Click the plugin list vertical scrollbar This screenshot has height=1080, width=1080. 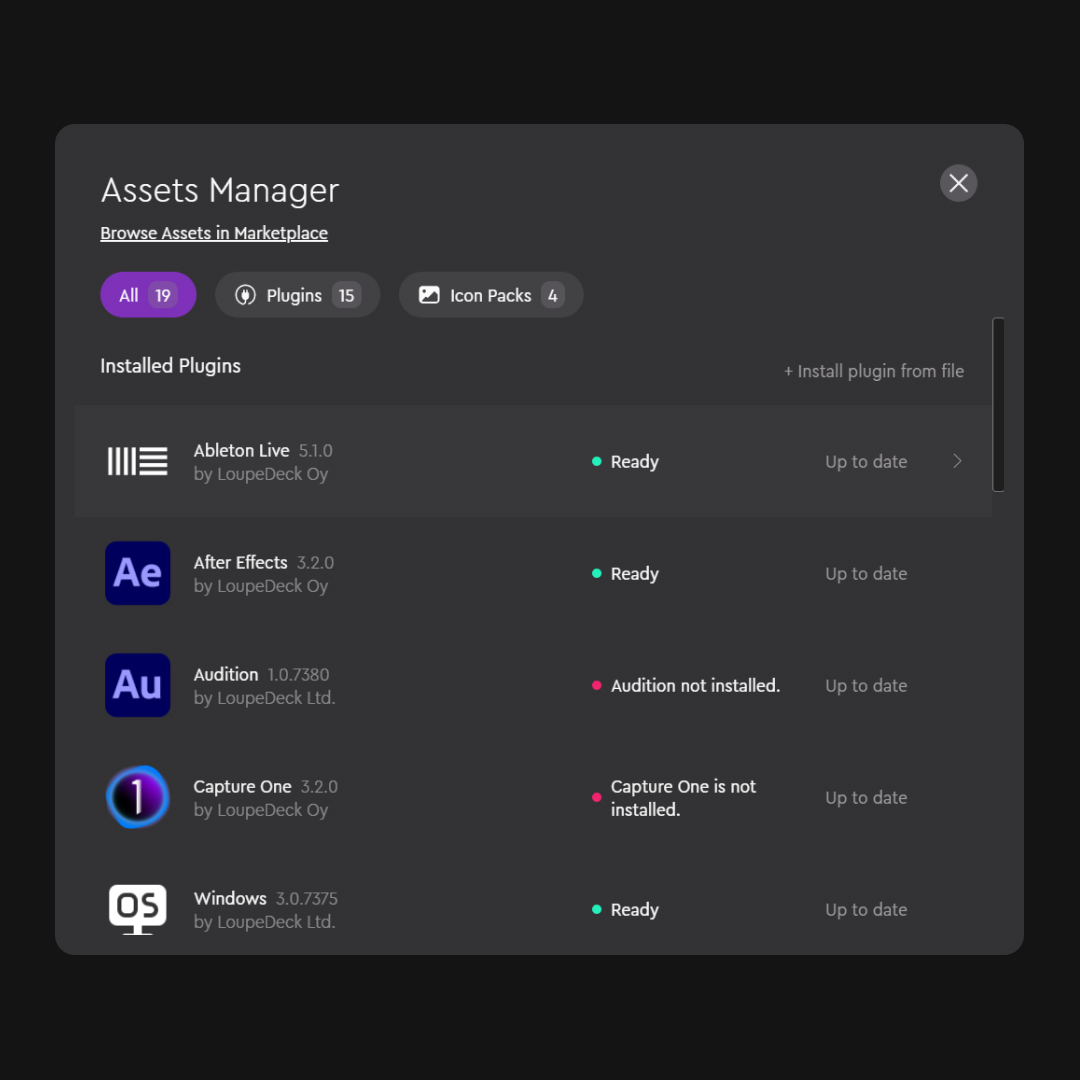point(998,405)
